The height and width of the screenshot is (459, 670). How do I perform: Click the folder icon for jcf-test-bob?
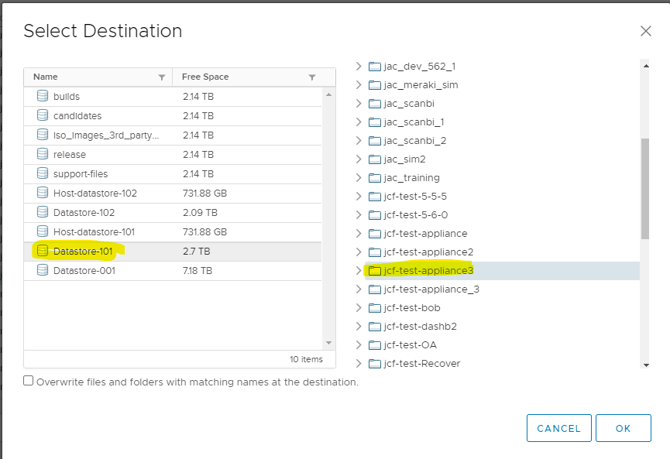(375, 307)
